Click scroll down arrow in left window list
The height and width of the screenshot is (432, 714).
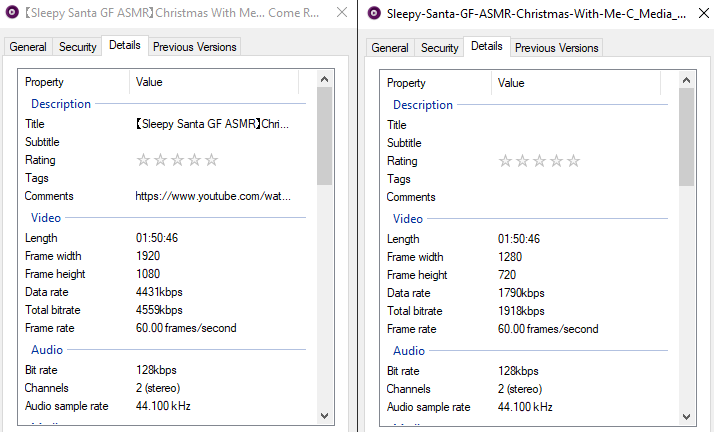point(324,415)
